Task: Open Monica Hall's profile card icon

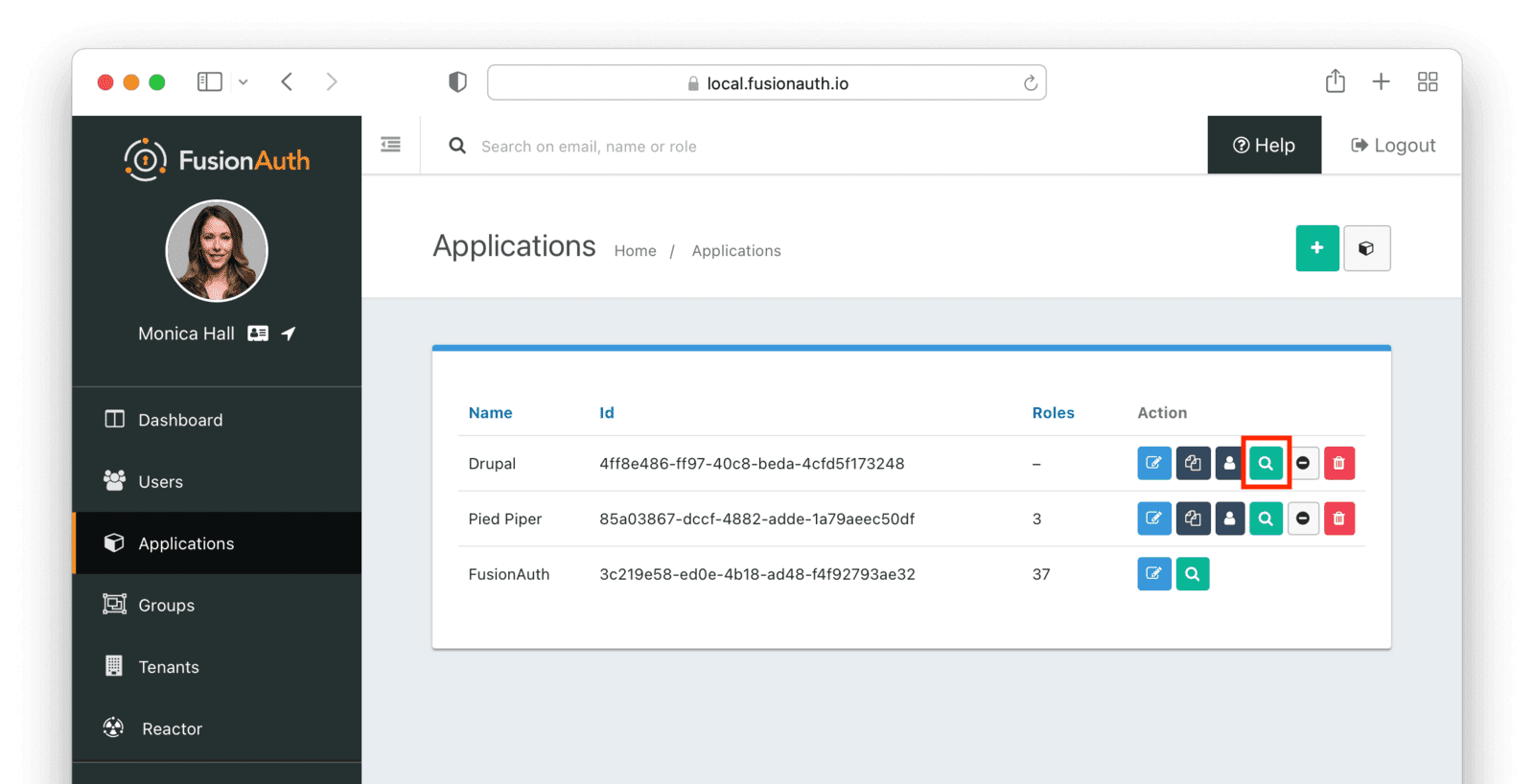Action: tap(258, 334)
